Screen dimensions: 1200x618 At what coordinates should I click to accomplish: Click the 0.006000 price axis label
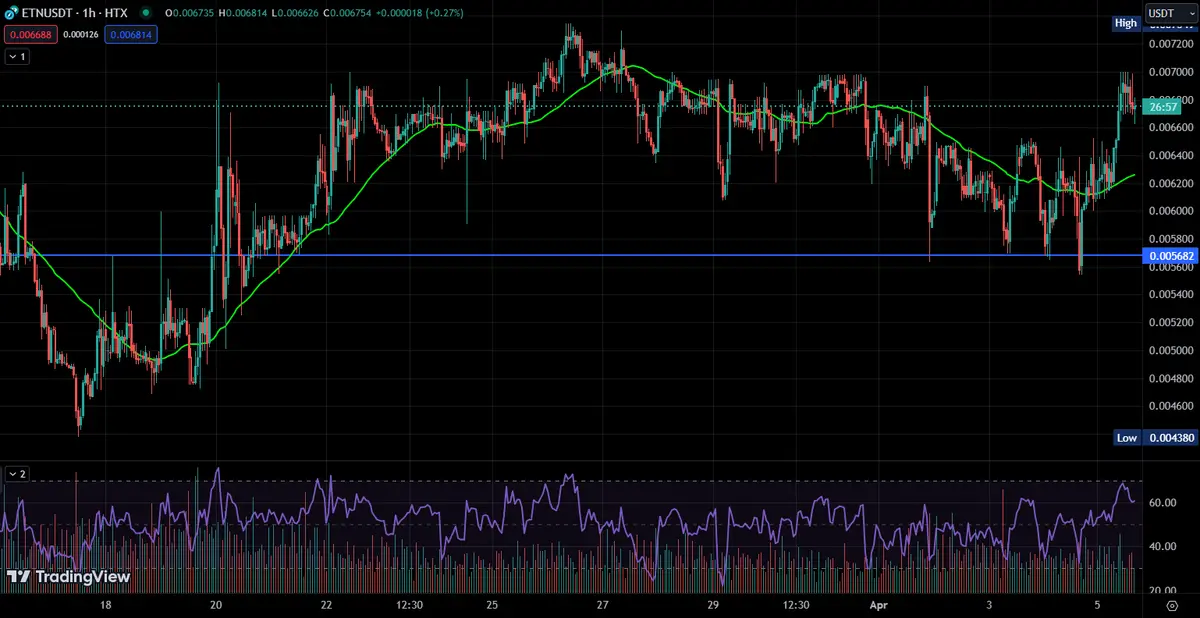coord(1170,212)
